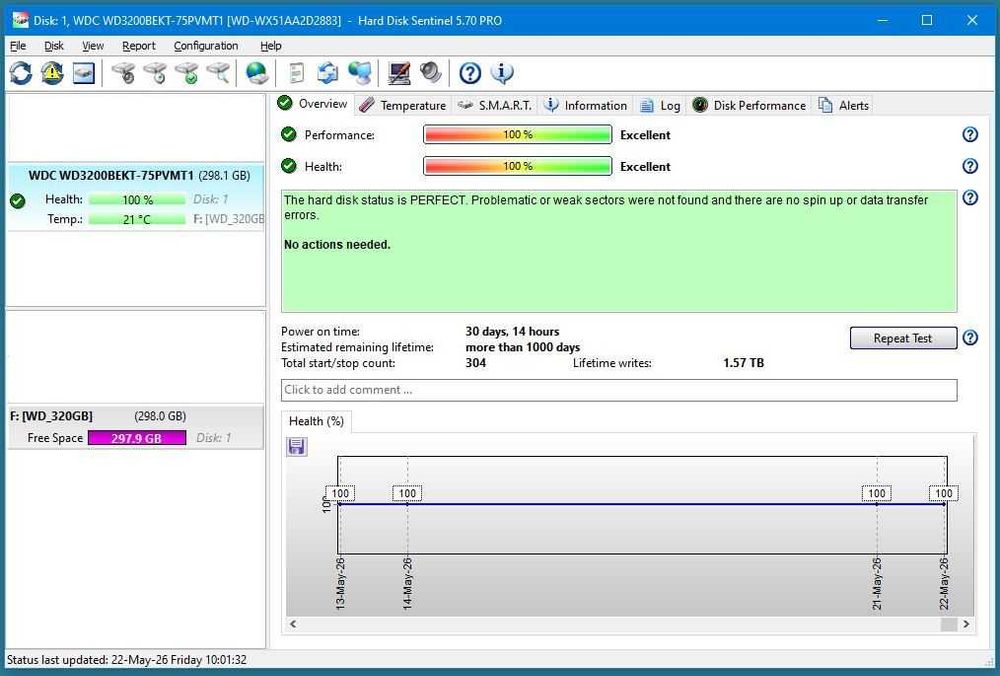Switch to the Disk Performance tab
Image resolution: width=1000 pixels, height=676 pixels.
749,105
